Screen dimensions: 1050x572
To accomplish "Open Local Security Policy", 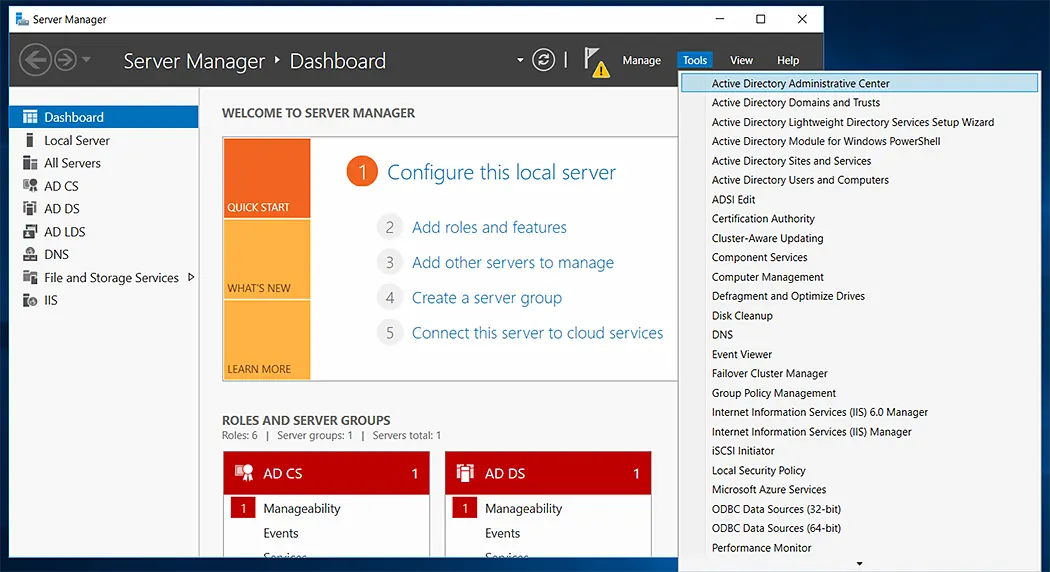I will click(859, 470).
